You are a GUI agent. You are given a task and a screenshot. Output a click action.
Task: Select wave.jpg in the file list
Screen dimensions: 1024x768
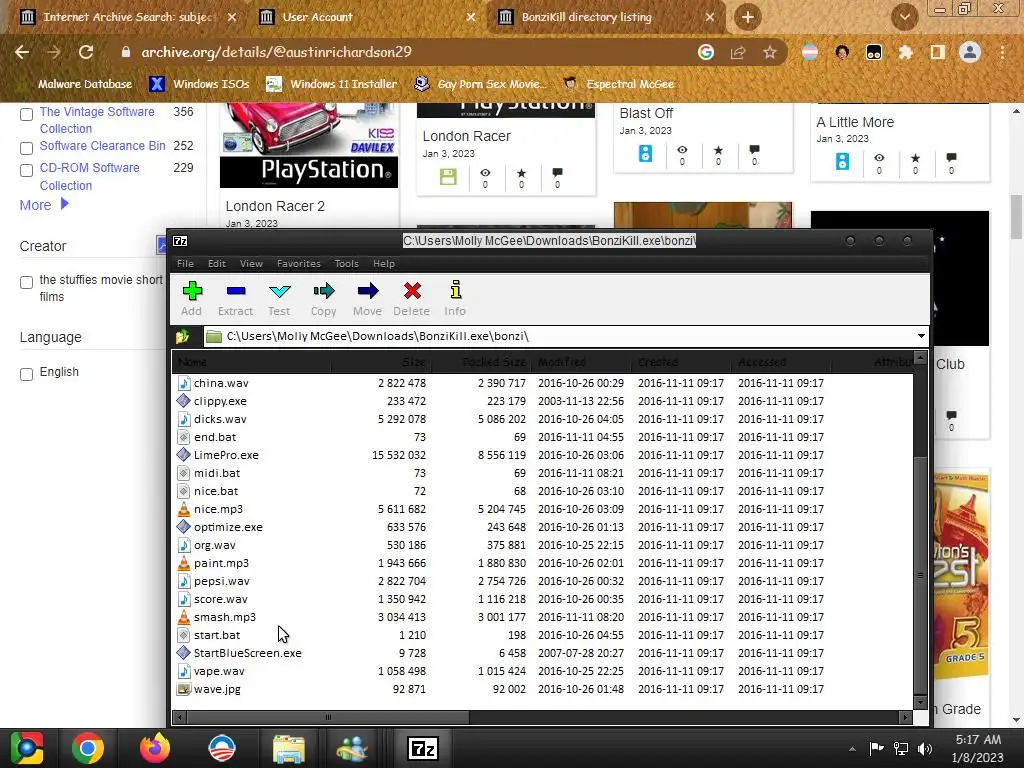[x=217, y=689]
